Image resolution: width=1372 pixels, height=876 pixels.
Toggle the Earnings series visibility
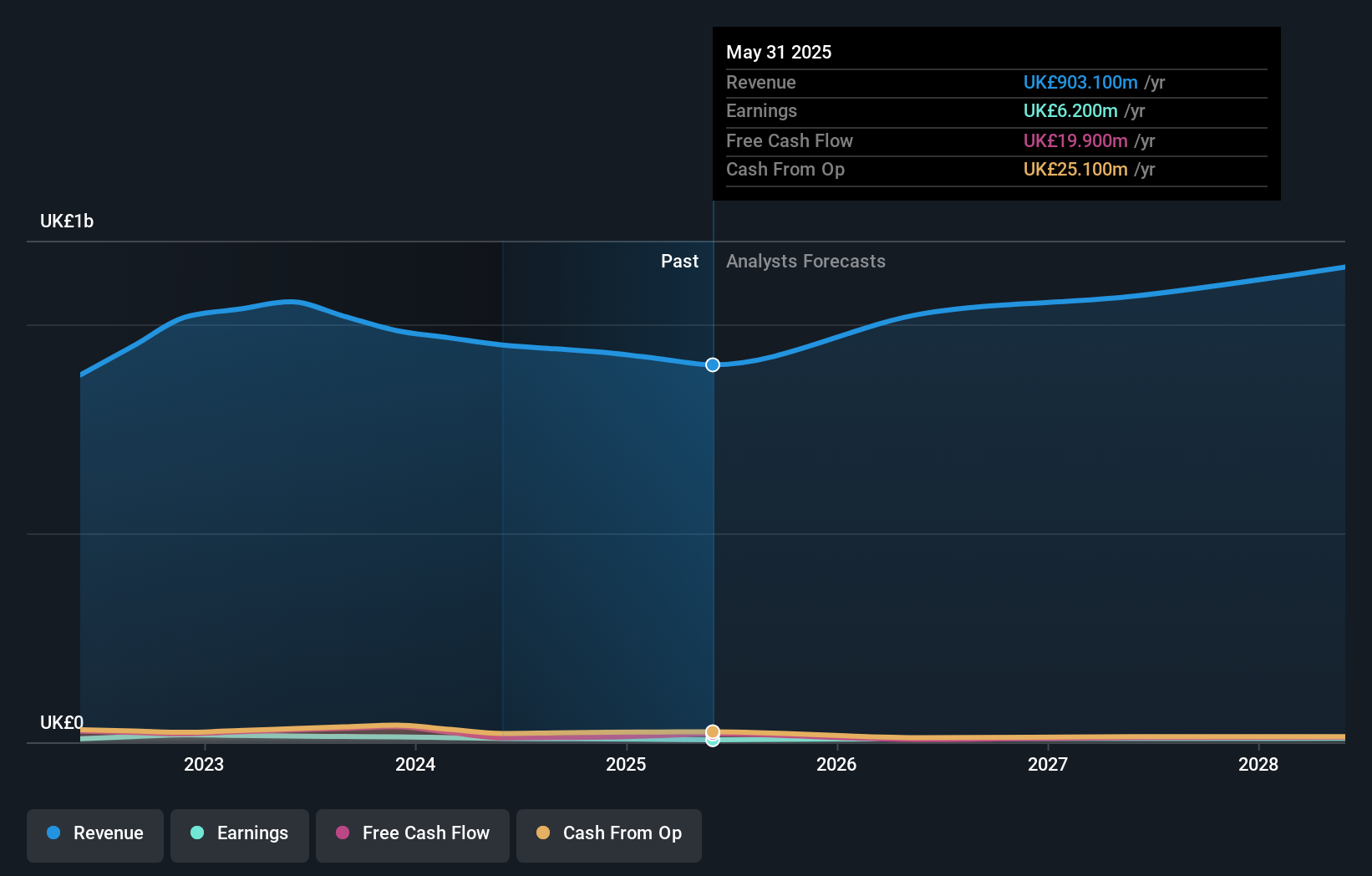point(240,833)
